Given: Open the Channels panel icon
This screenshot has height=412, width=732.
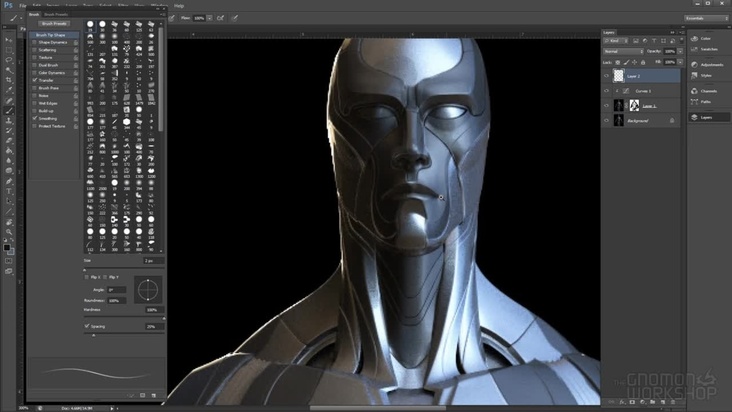Looking at the screenshot, I should [x=696, y=90].
